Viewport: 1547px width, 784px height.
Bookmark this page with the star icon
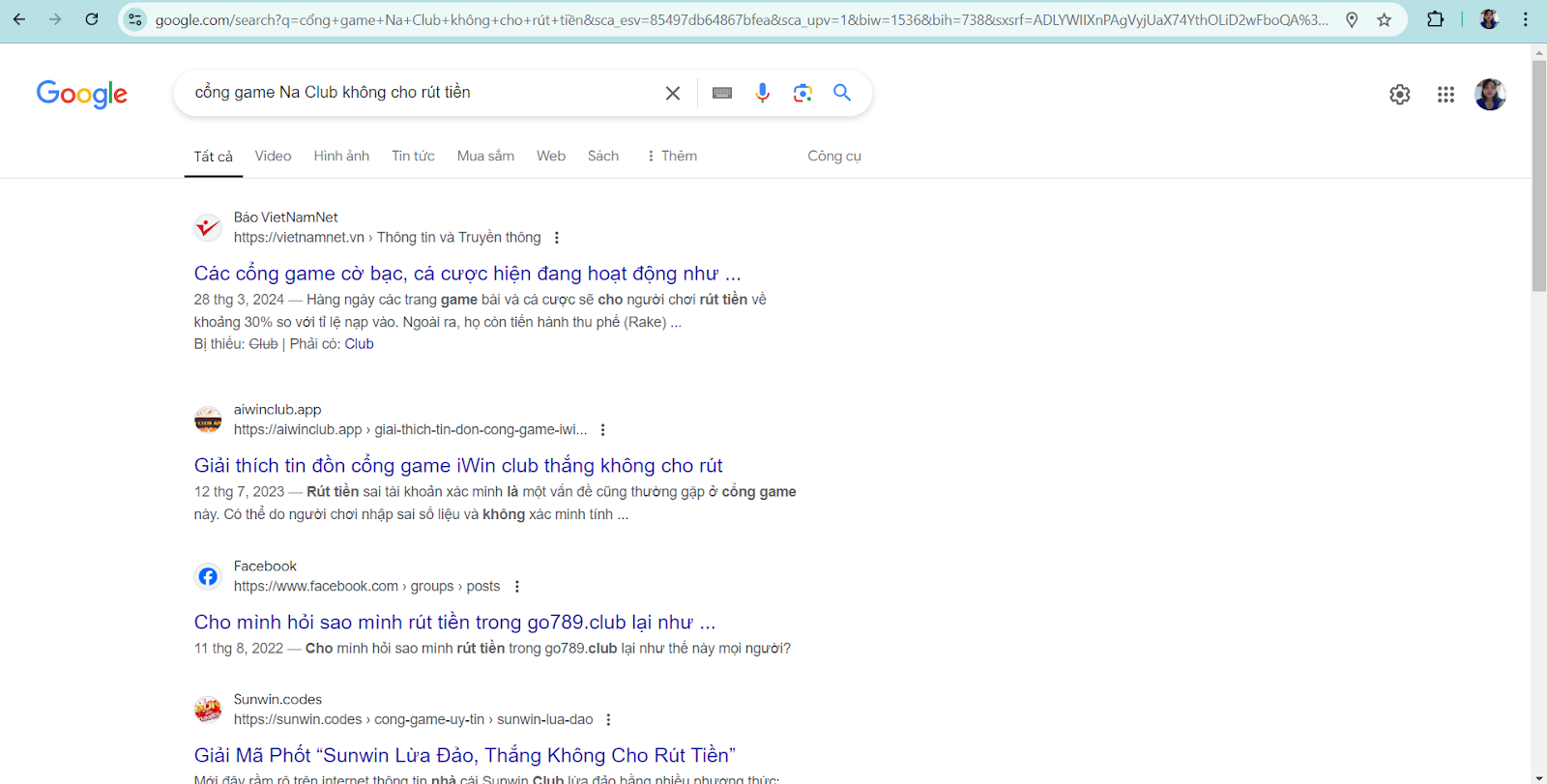point(1385,19)
